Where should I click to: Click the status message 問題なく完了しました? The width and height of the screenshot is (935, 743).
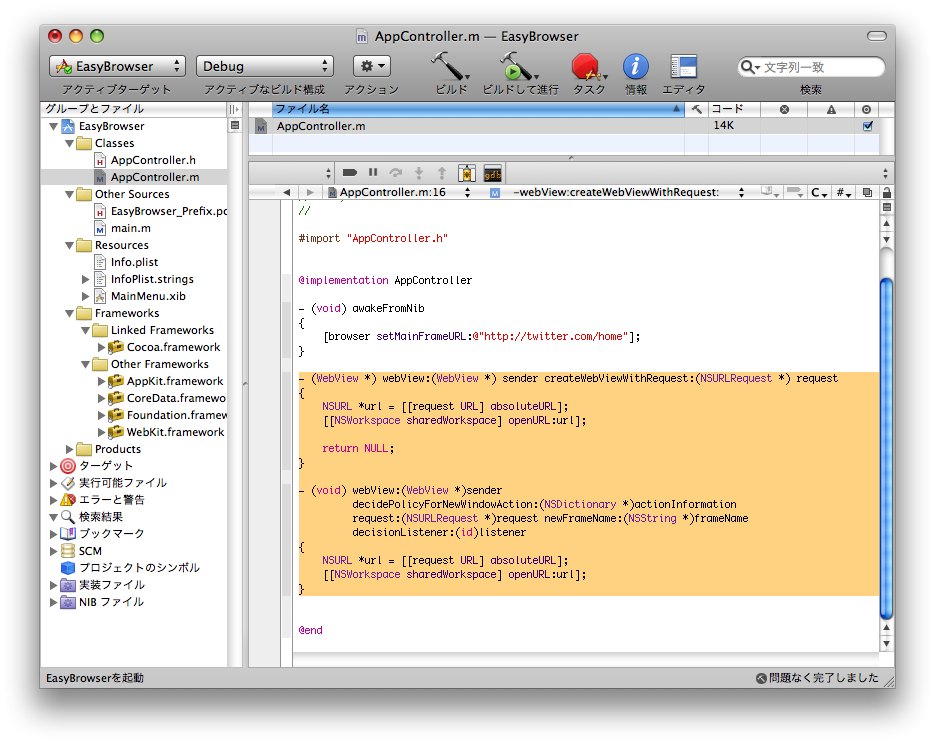[x=823, y=678]
